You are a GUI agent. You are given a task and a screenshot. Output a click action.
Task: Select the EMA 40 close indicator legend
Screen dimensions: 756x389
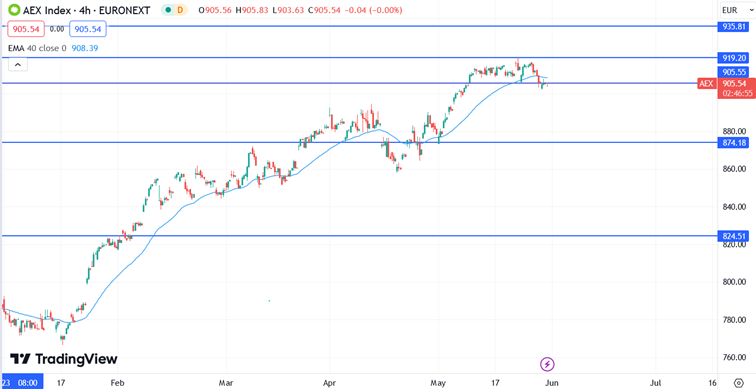[37, 48]
